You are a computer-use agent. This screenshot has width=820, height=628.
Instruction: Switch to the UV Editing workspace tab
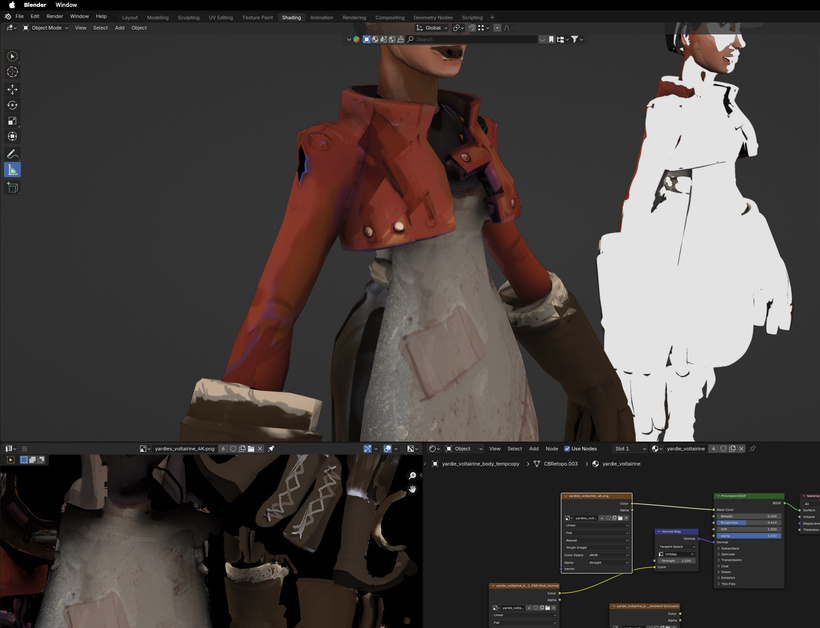[220, 17]
